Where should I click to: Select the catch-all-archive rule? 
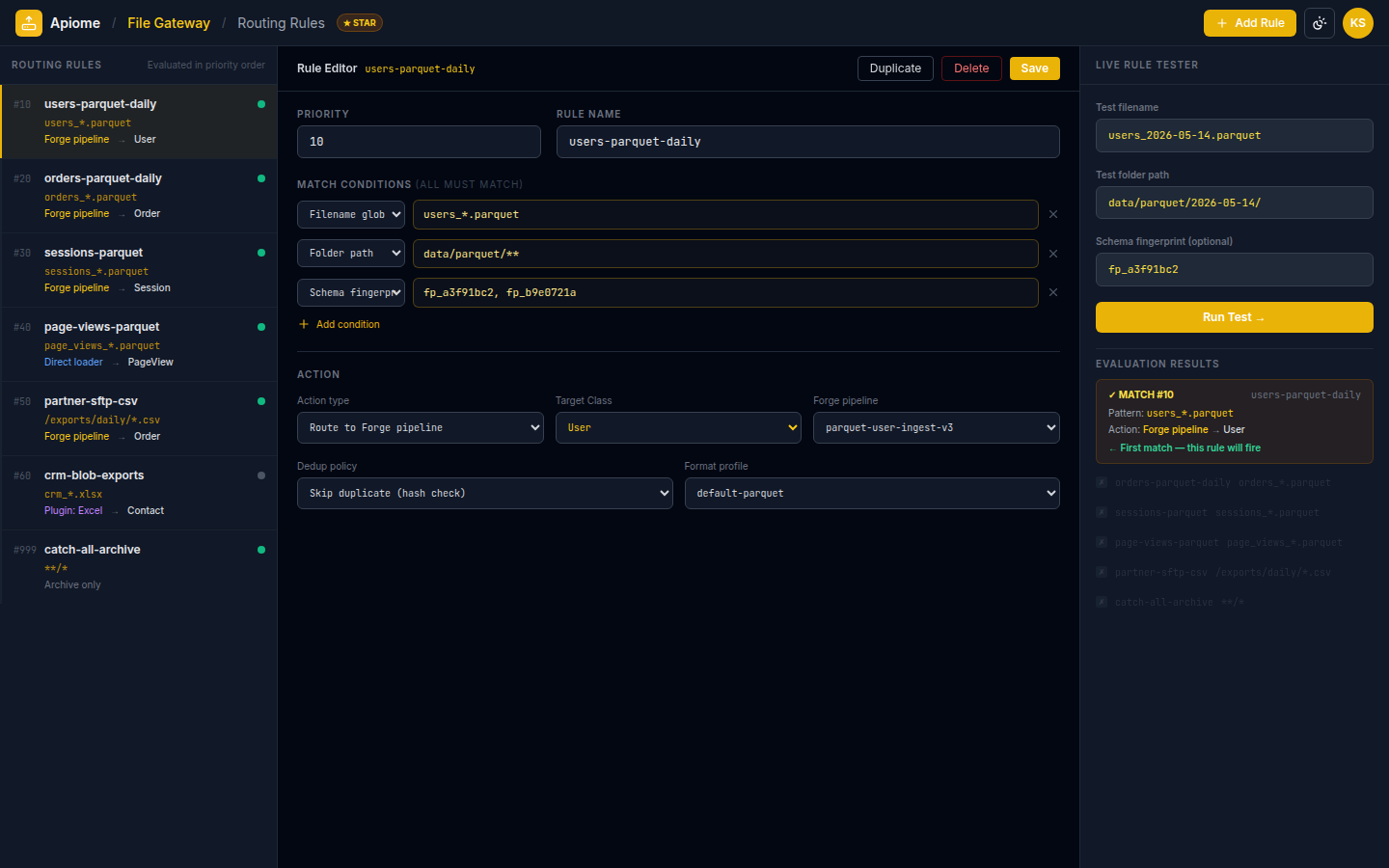pyautogui.click(x=139, y=567)
